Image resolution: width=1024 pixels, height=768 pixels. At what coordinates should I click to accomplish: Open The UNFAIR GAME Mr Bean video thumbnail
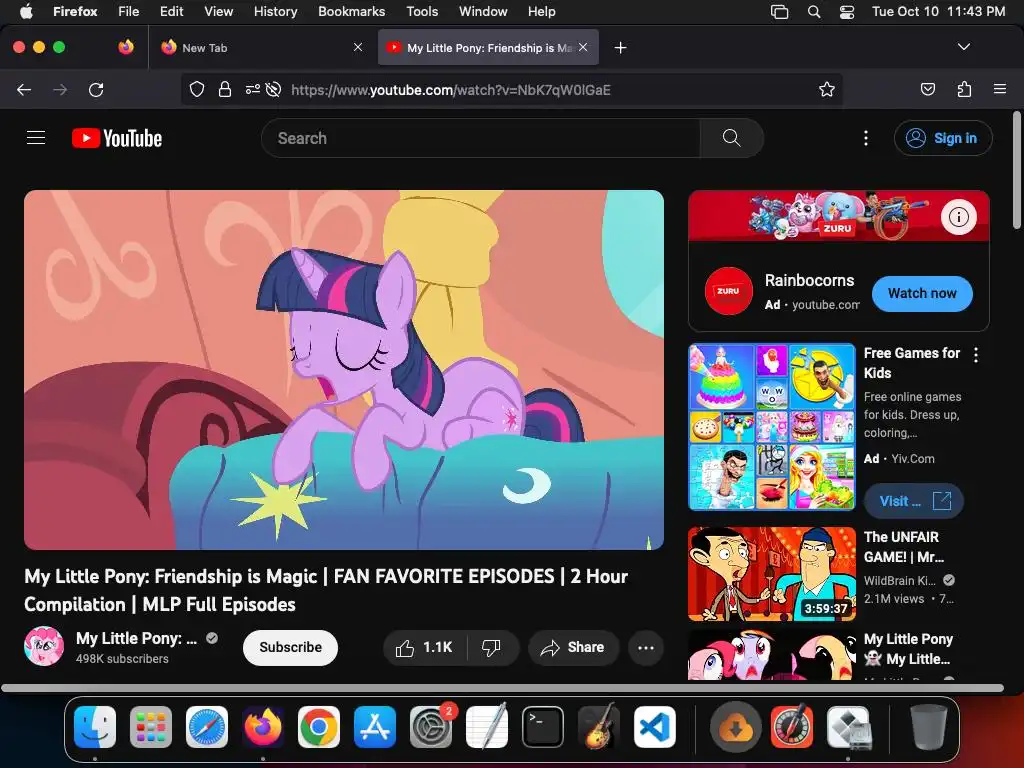772,574
